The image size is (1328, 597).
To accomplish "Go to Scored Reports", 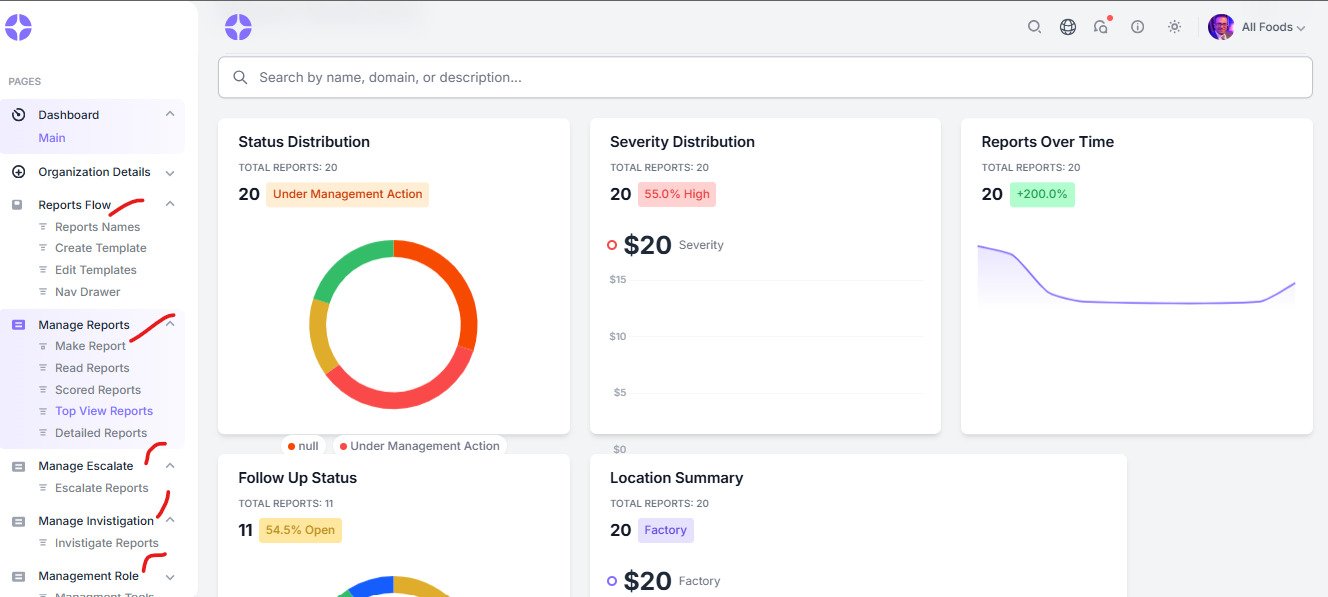I will pyautogui.click(x=98, y=390).
